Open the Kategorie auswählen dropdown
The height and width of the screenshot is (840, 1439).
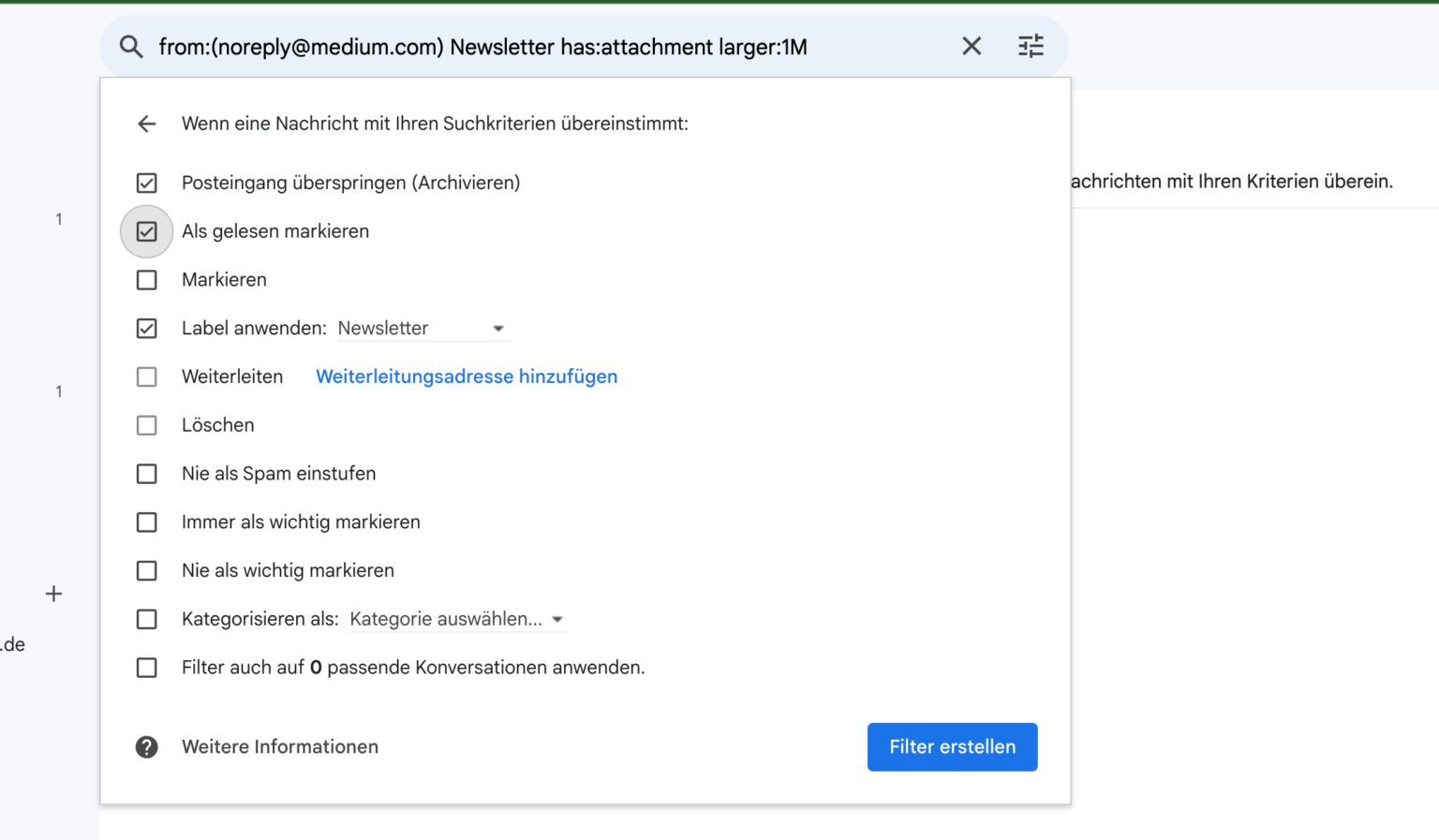coord(458,619)
